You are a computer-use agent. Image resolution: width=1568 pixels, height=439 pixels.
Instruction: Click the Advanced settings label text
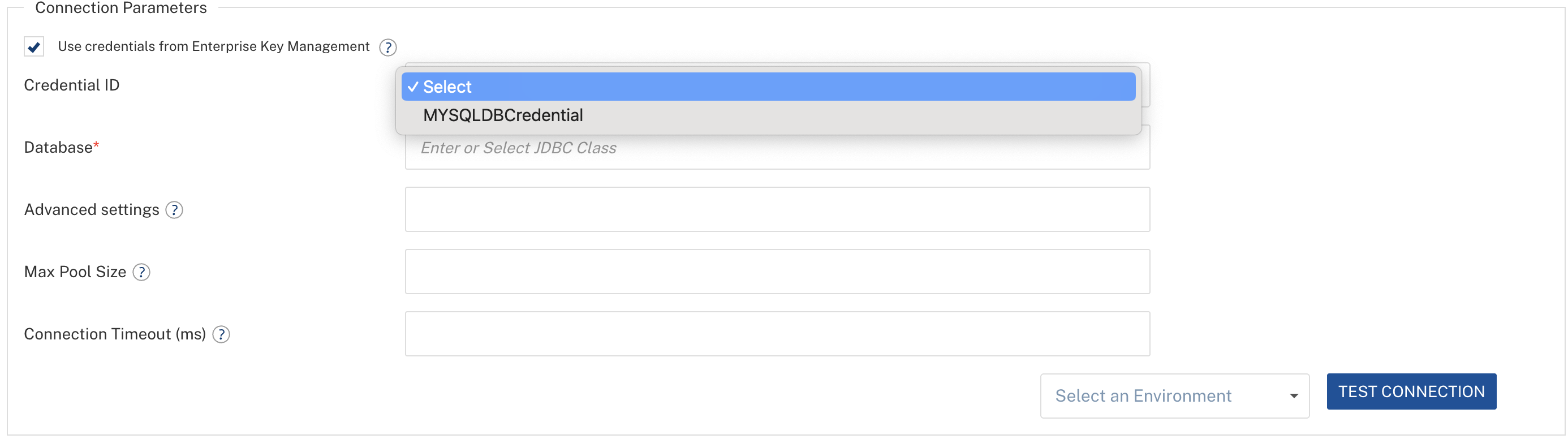(x=91, y=209)
